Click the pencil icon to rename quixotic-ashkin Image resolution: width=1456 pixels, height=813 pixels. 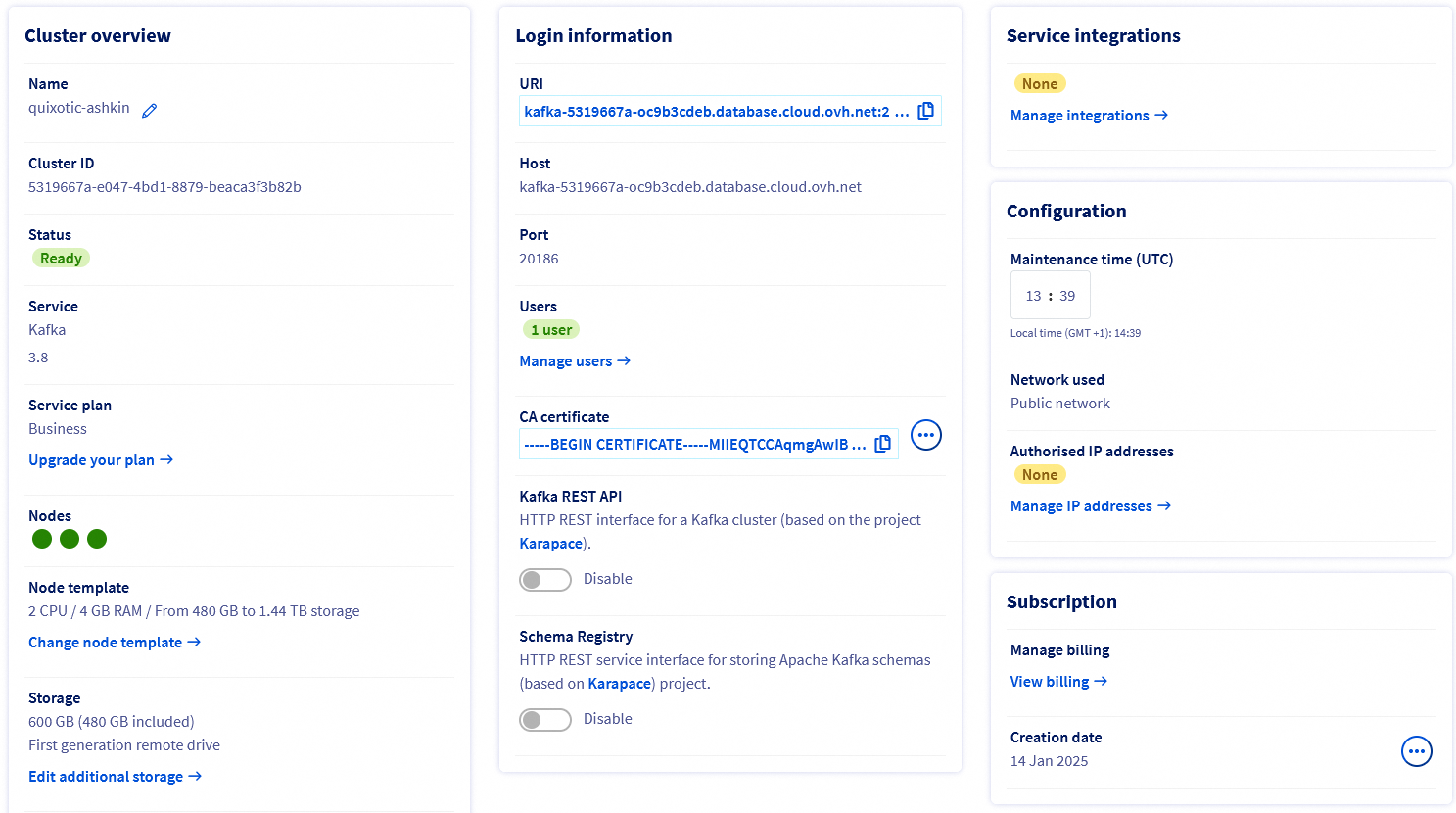(x=149, y=110)
